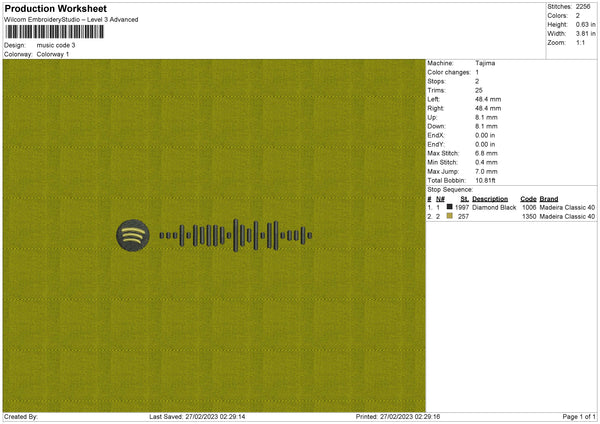Click the Stops label
Image resolution: width=600 pixels, height=424 pixels.
click(x=436, y=82)
